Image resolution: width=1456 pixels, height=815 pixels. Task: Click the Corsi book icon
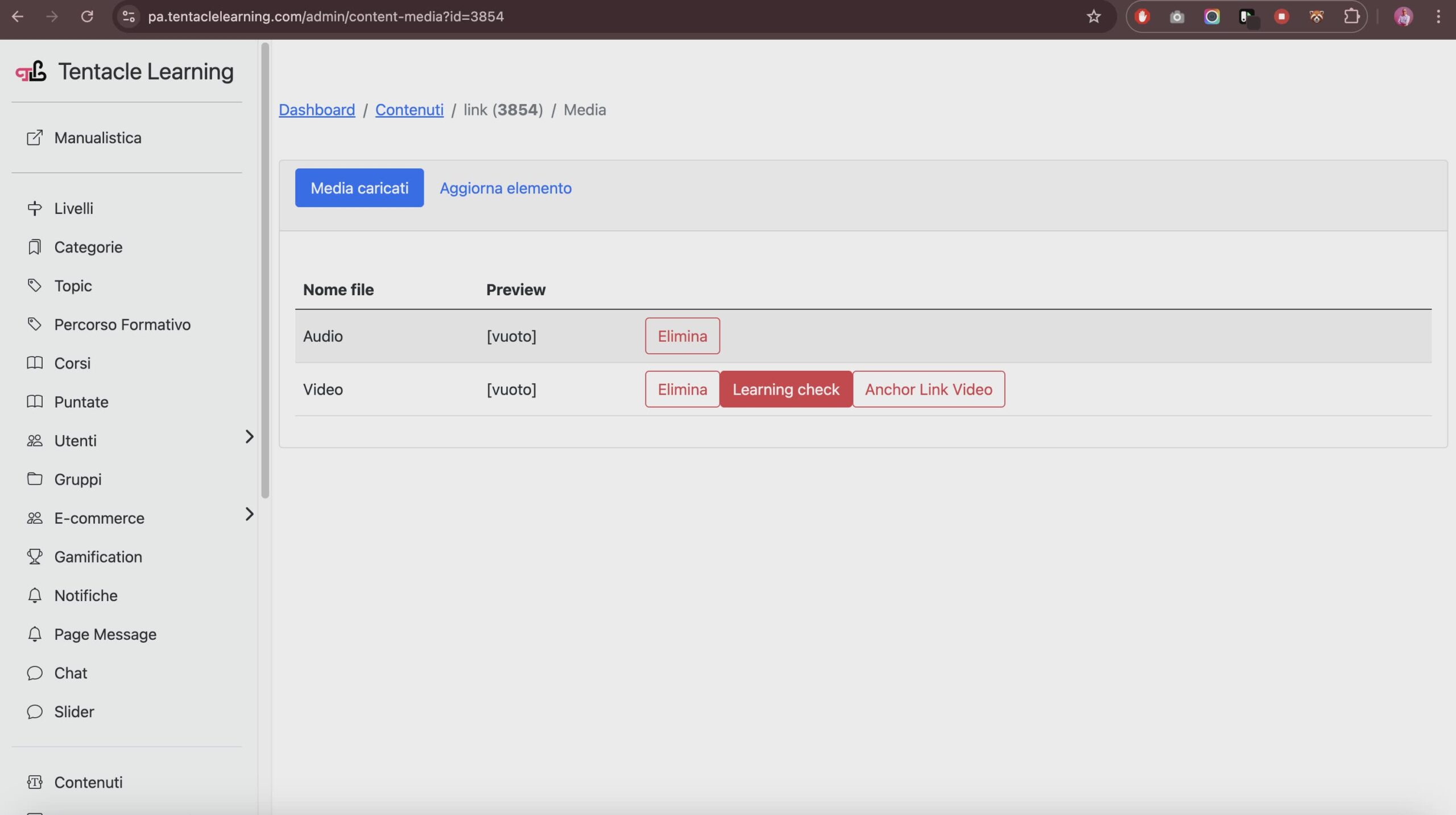(x=35, y=363)
